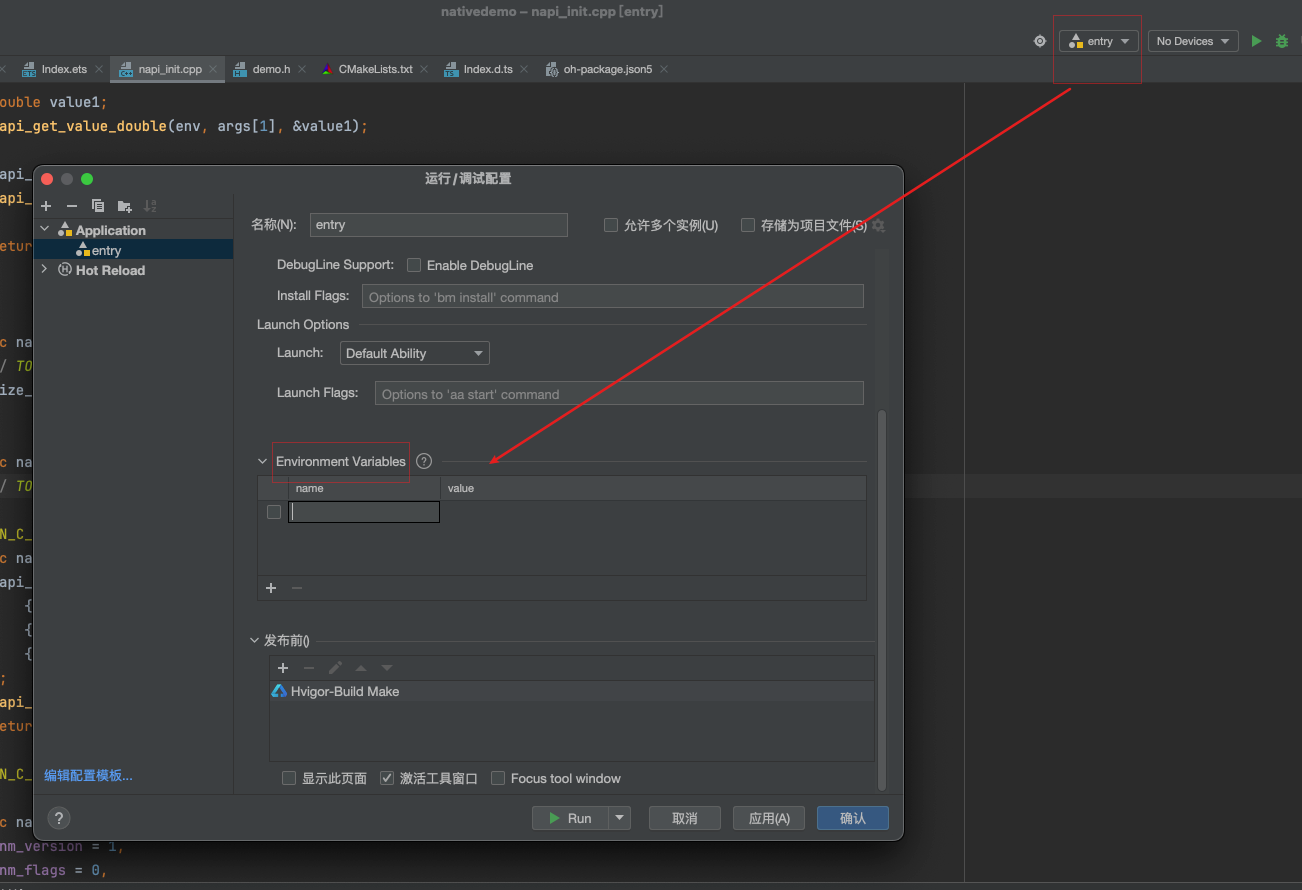Expand the Hot Reload tree node

(45, 270)
